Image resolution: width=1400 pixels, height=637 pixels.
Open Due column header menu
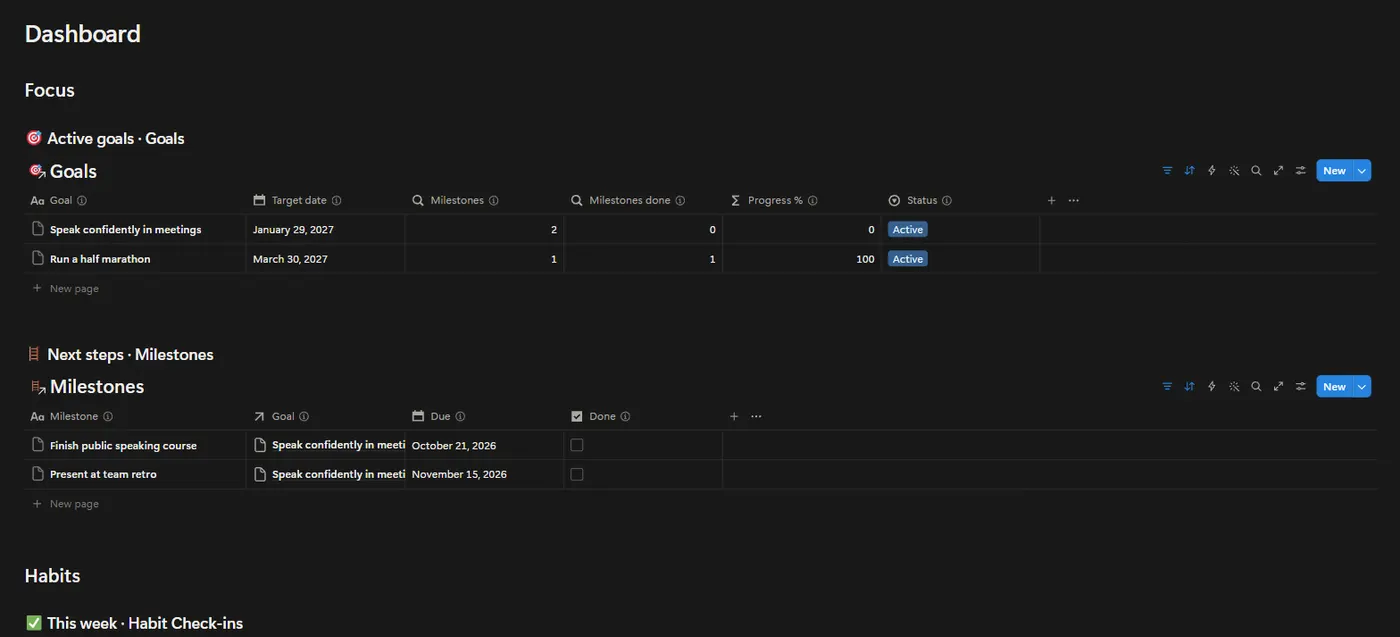coord(438,417)
